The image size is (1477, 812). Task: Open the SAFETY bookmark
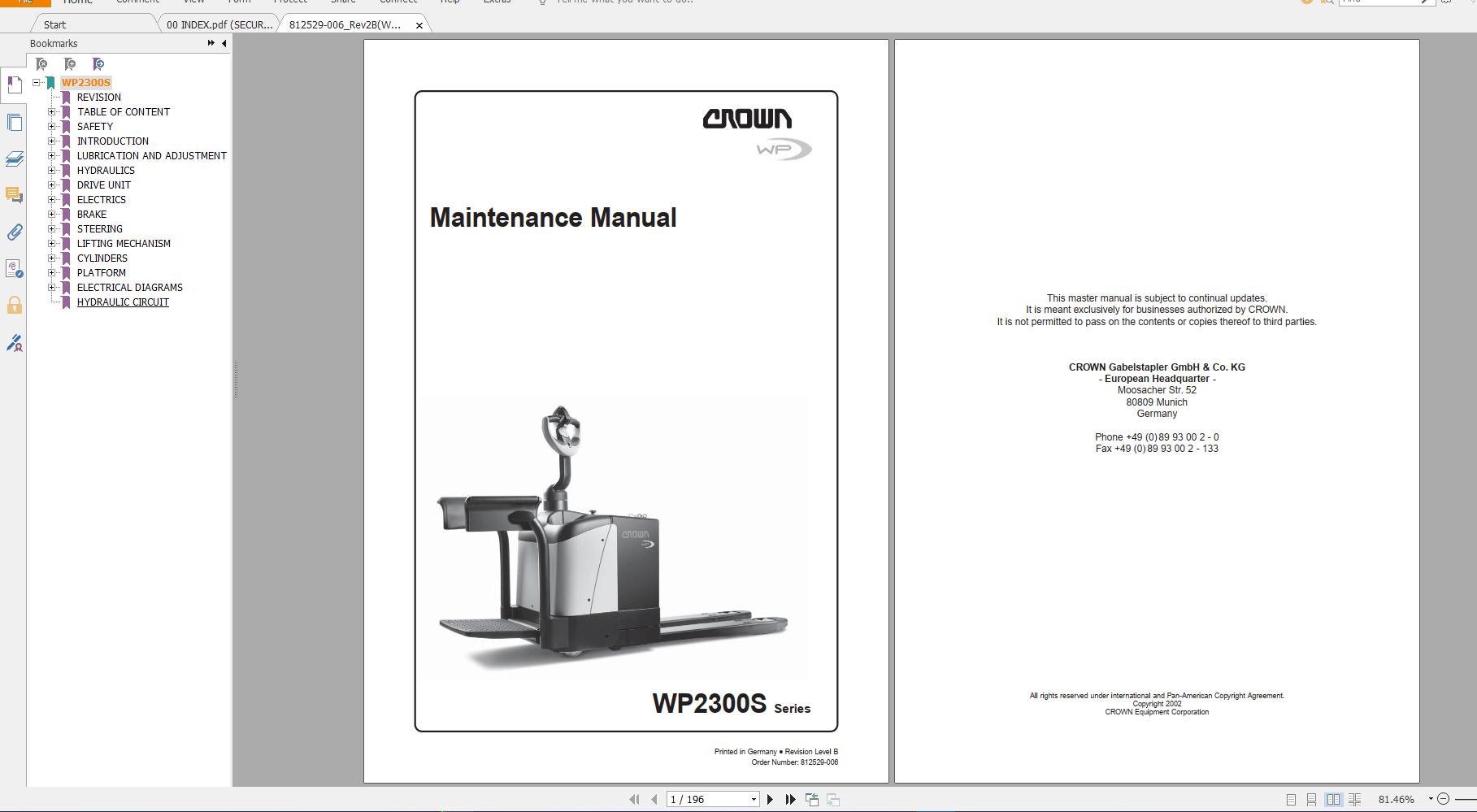click(95, 126)
